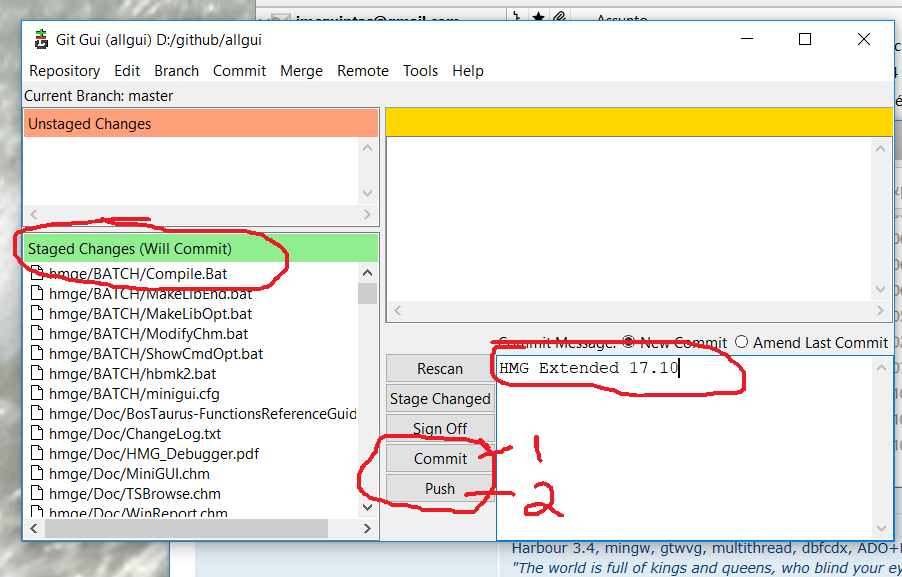Click file icon beside hmge/BATCH/hbmk2.bat
902x577 pixels.
37,373
